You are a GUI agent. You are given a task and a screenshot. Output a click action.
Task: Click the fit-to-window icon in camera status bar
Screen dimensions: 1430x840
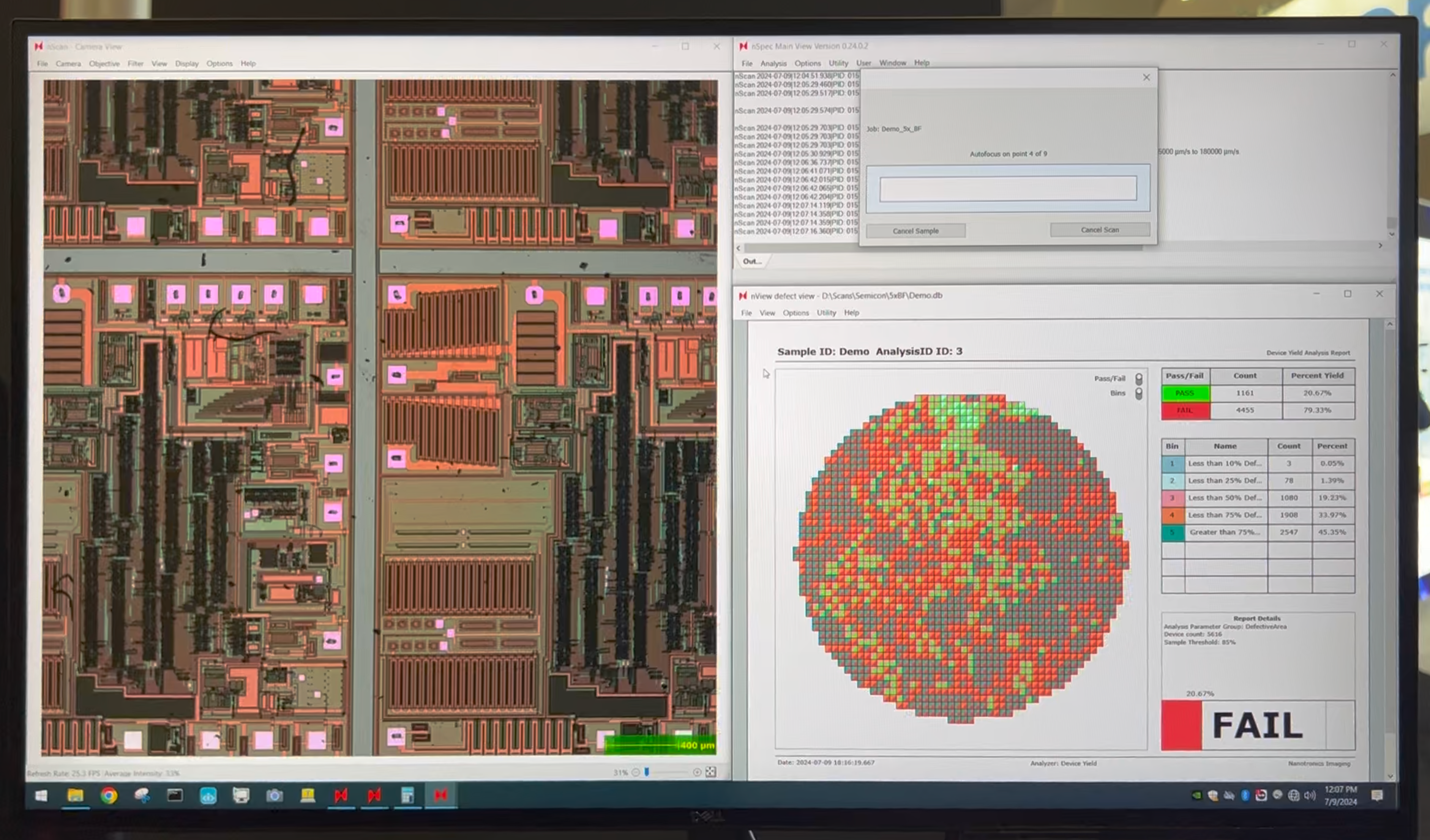(x=710, y=772)
